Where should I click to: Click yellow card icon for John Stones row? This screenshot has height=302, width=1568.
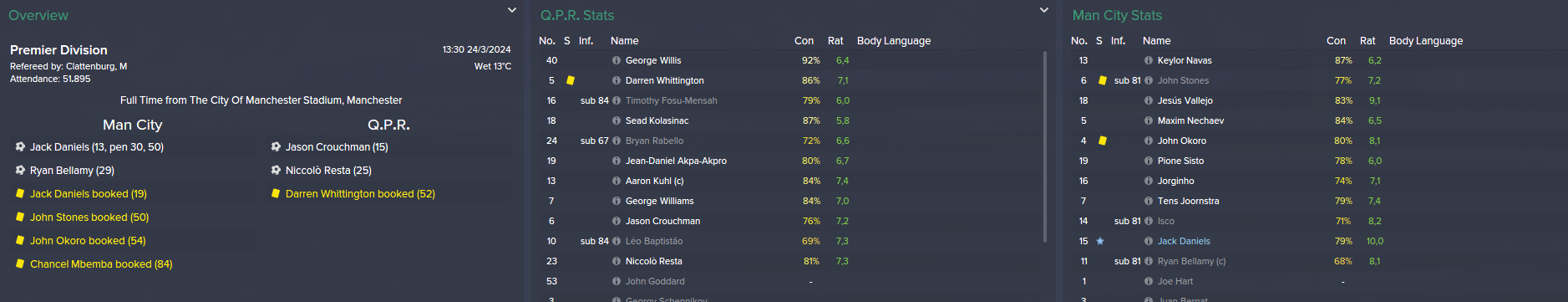(1103, 80)
